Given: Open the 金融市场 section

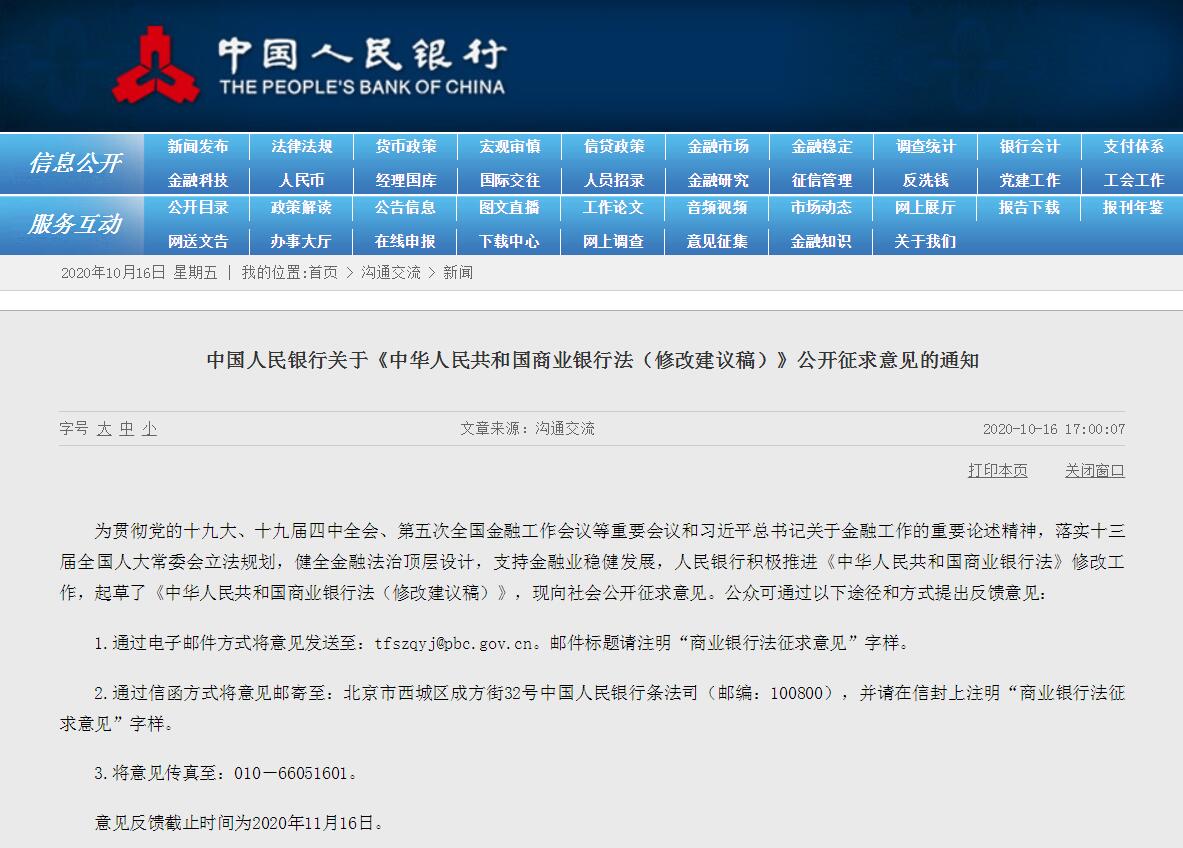Looking at the screenshot, I should click(721, 146).
